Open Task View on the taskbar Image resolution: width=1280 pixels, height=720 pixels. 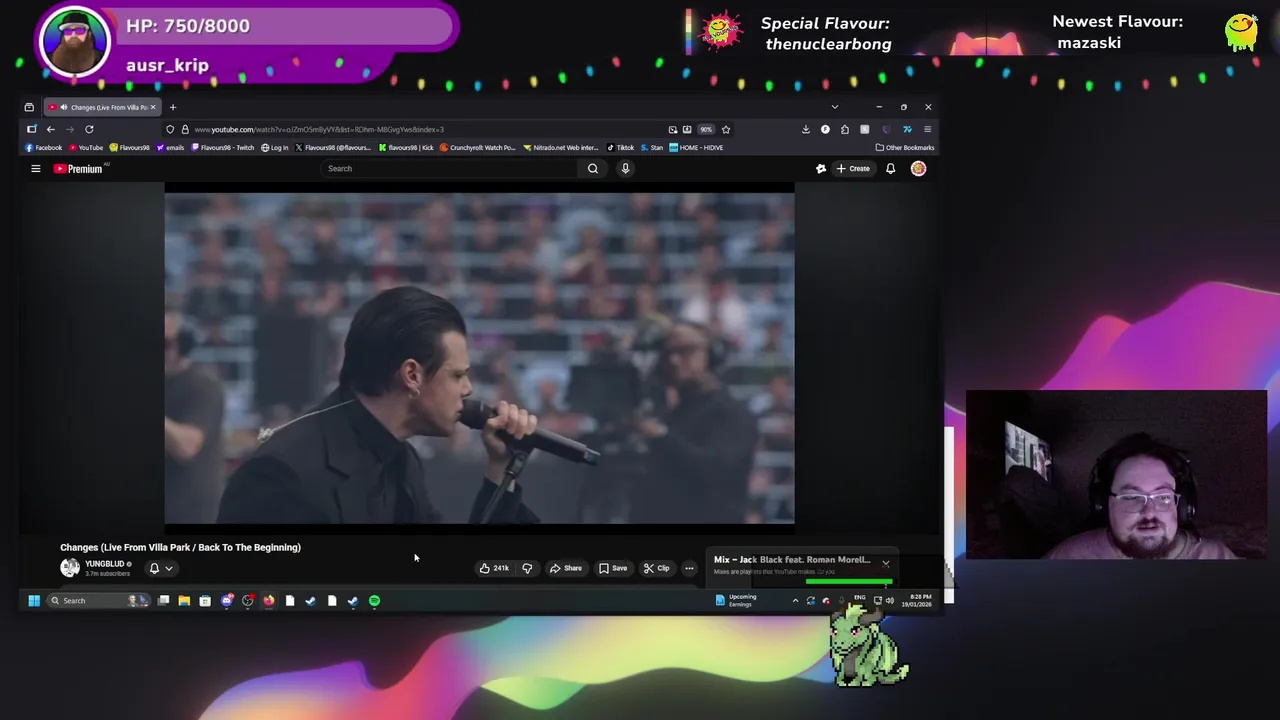(163, 601)
